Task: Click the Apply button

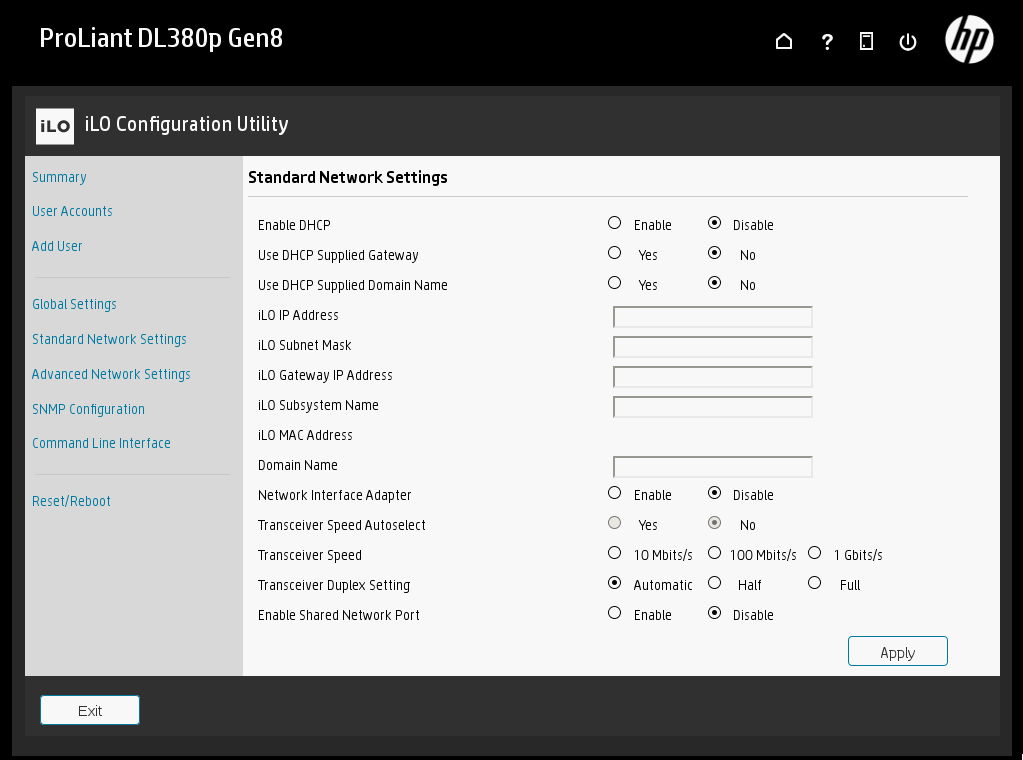Action: coord(898,651)
